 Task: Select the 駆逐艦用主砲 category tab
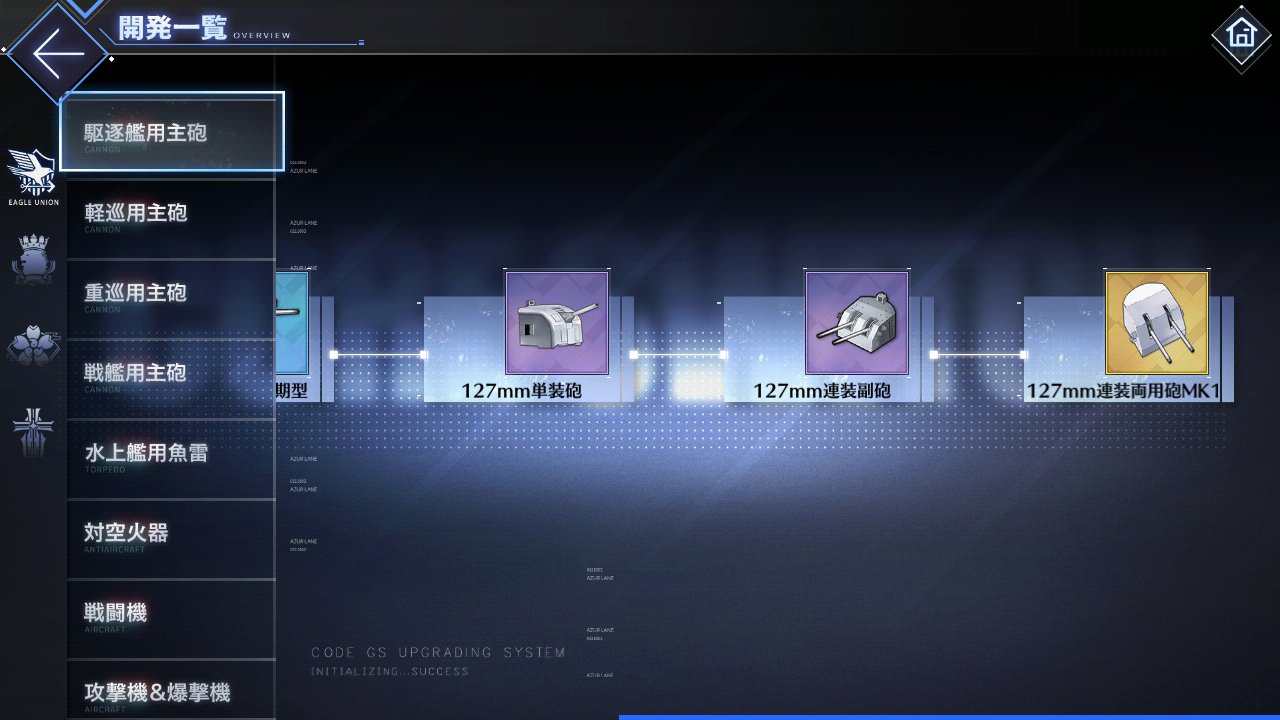[x=172, y=131]
